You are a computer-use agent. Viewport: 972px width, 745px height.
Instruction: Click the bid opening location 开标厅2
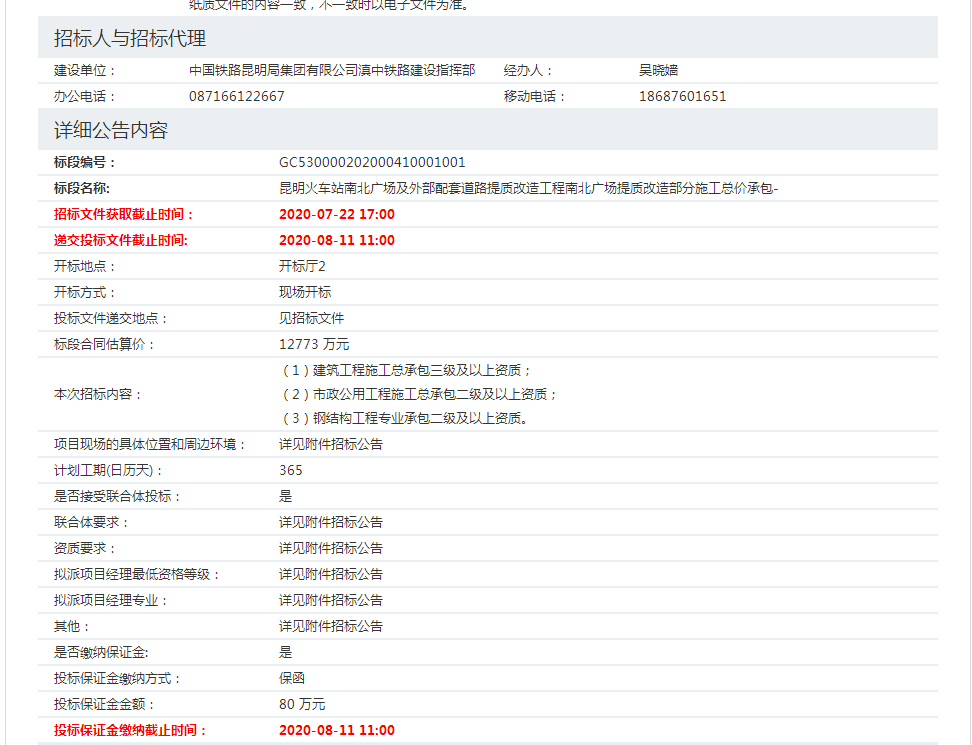click(302, 266)
